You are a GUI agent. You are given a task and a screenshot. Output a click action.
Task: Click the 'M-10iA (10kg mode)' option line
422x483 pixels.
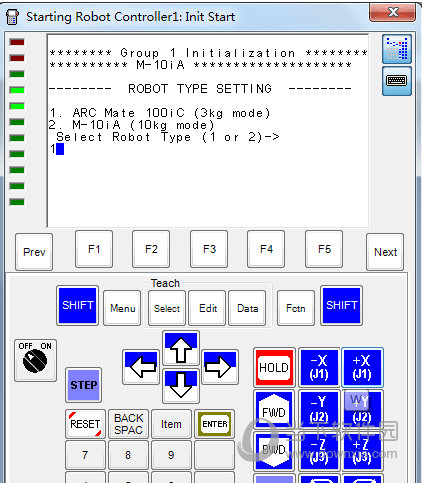(x=132, y=125)
